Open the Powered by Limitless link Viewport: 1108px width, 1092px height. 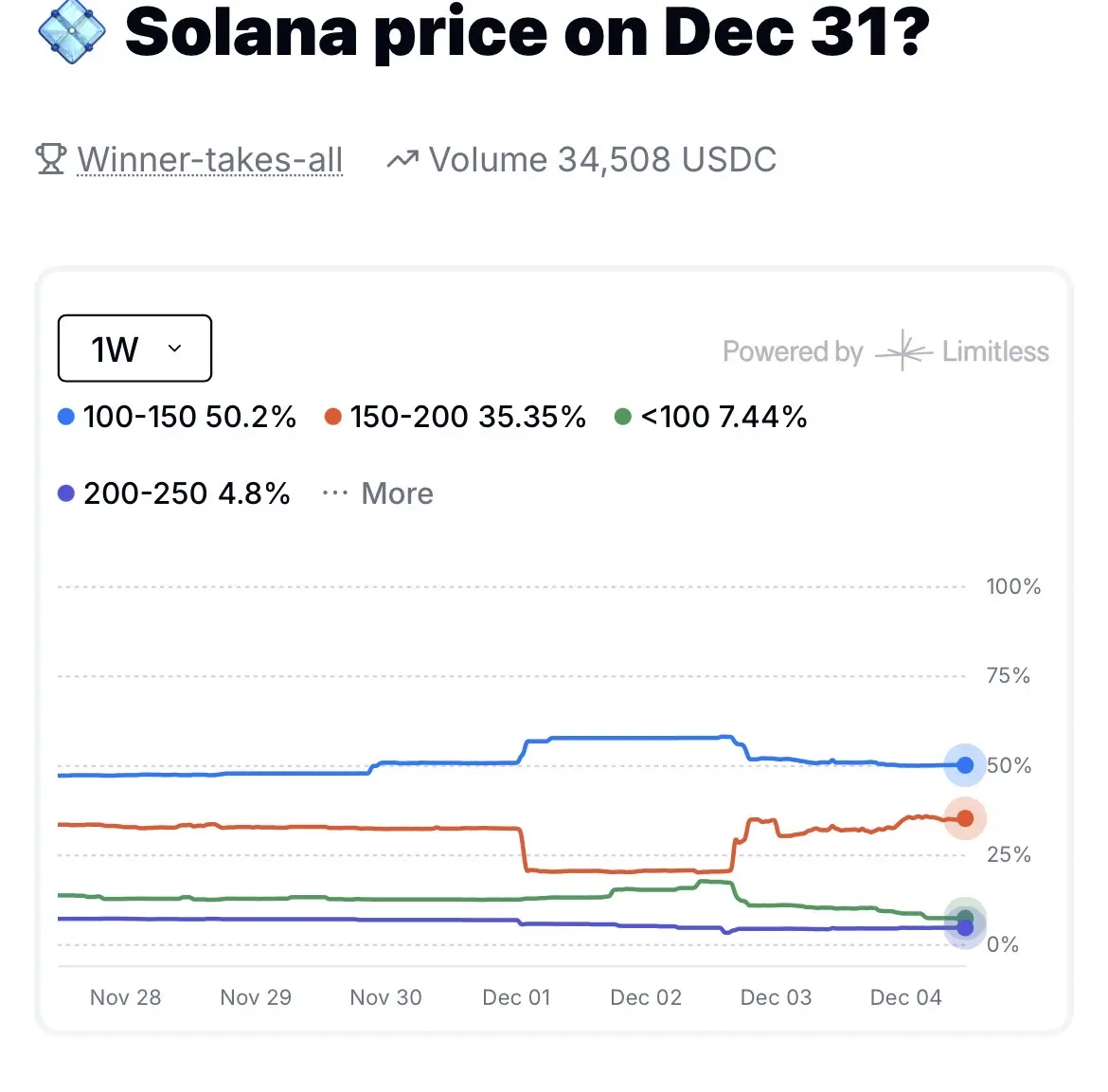click(885, 351)
